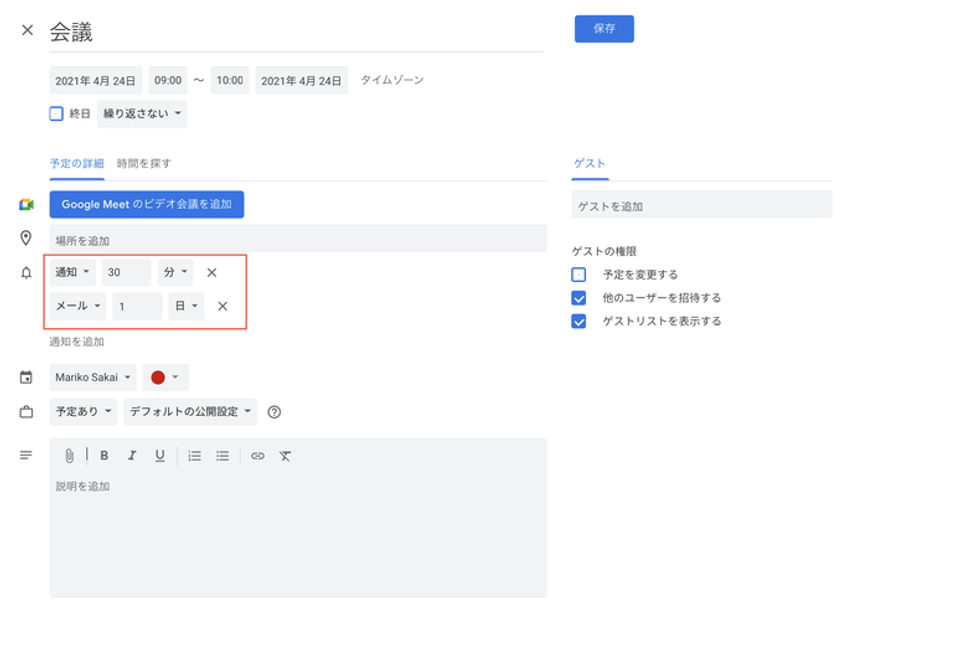The image size is (960, 670).
Task: Open the Mariko Sakai calendar dropdown
Action: [93, 377]
